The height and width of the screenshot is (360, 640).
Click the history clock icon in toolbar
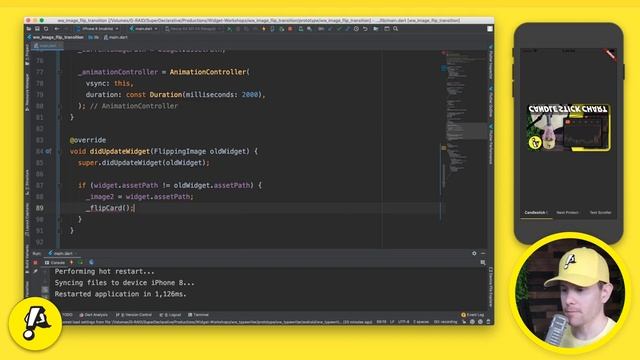[x=356, y=29]
